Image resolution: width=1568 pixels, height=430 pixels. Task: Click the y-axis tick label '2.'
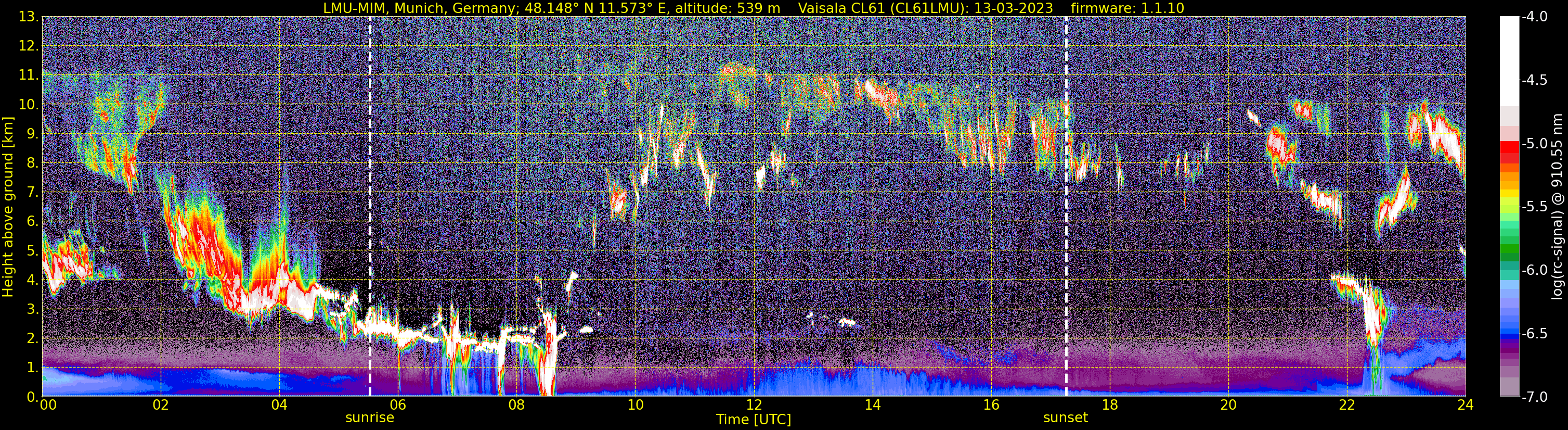pos(32,339)
